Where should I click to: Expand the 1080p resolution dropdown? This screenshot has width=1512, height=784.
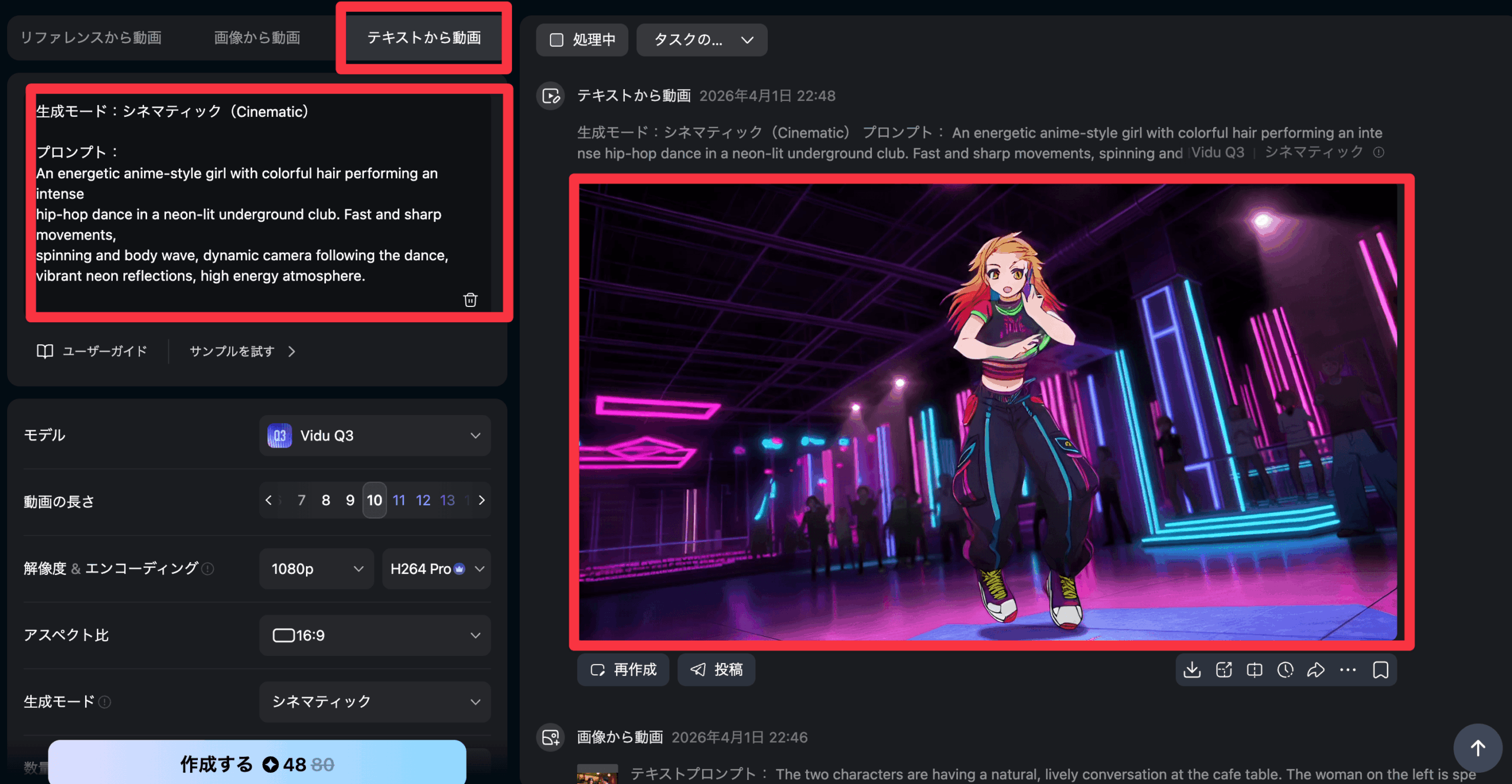click(x=317, y=569)
